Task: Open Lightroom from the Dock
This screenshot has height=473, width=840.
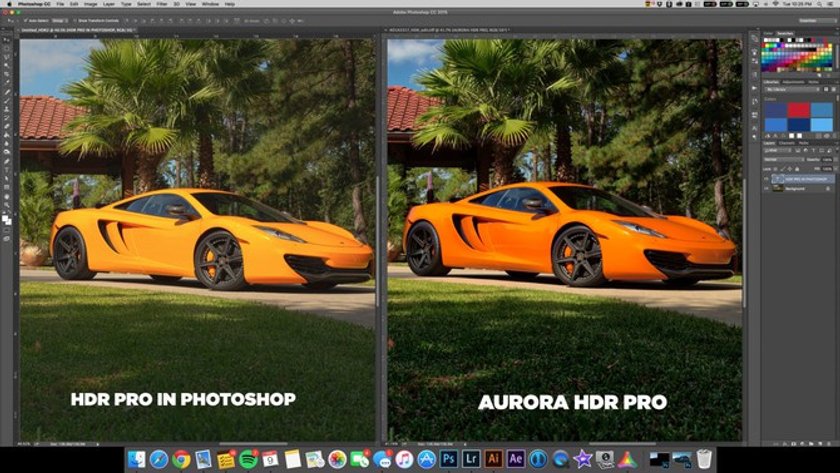Action: coord(471,459)
